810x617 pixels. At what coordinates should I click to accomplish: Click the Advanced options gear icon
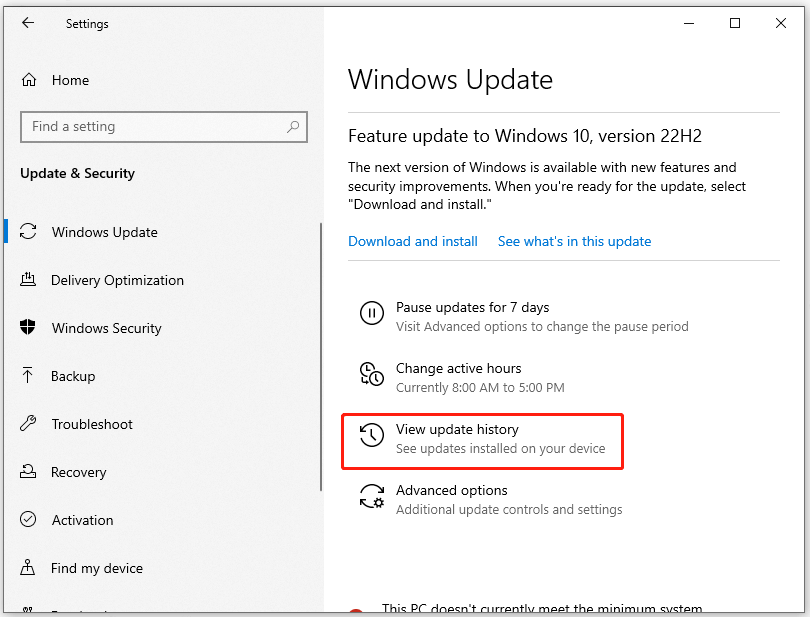(x=371, y=497)
